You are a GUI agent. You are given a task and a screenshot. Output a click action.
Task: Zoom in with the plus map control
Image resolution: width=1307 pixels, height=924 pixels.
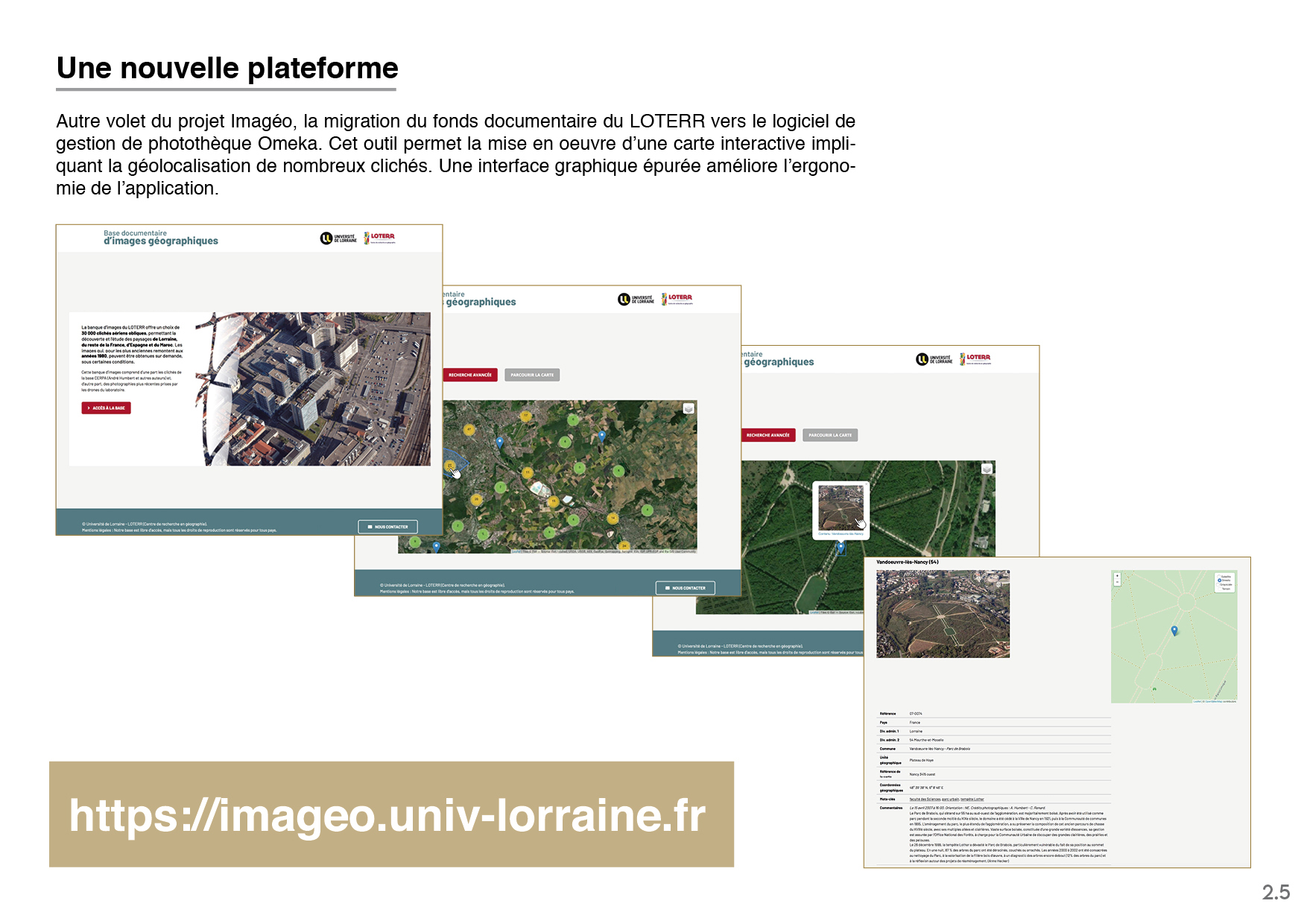tap(1117, 576)
